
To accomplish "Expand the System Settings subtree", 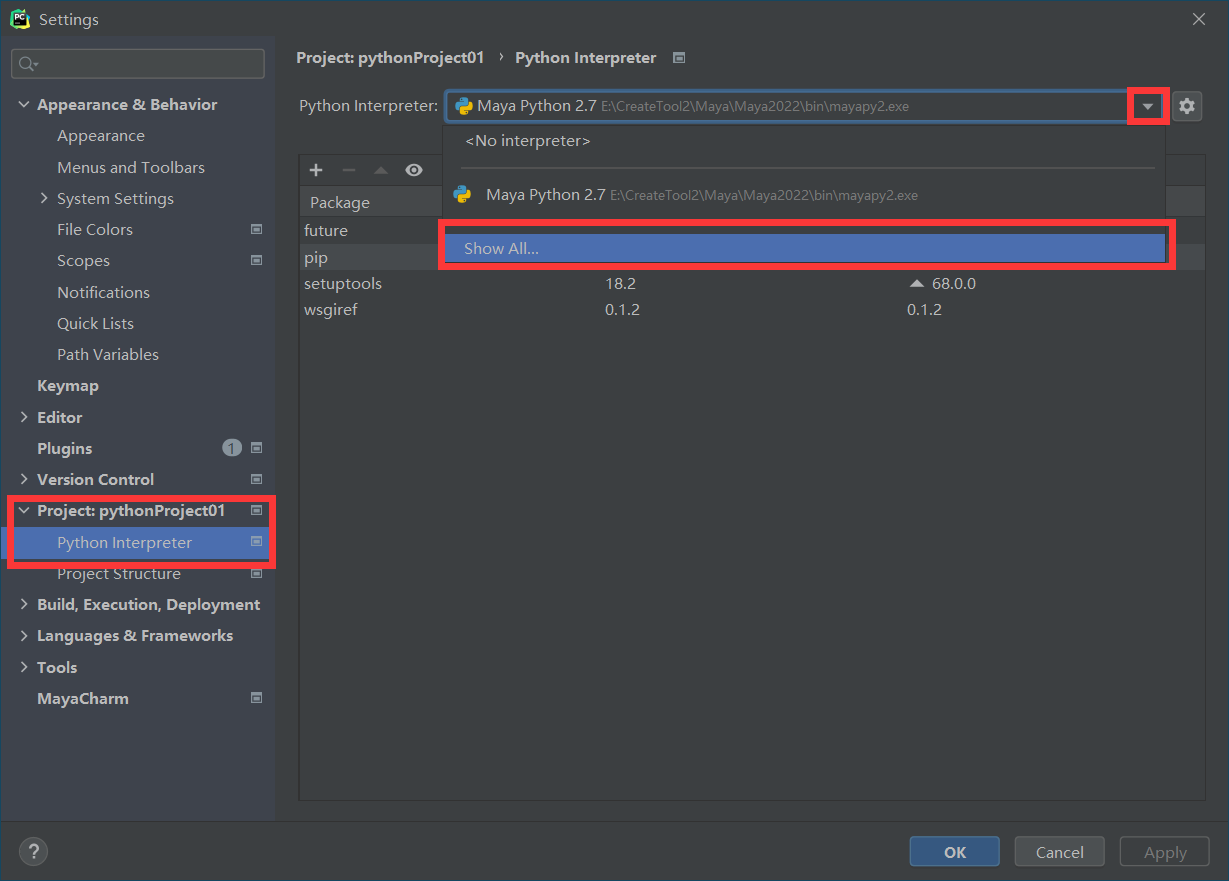I will (44, 198).
